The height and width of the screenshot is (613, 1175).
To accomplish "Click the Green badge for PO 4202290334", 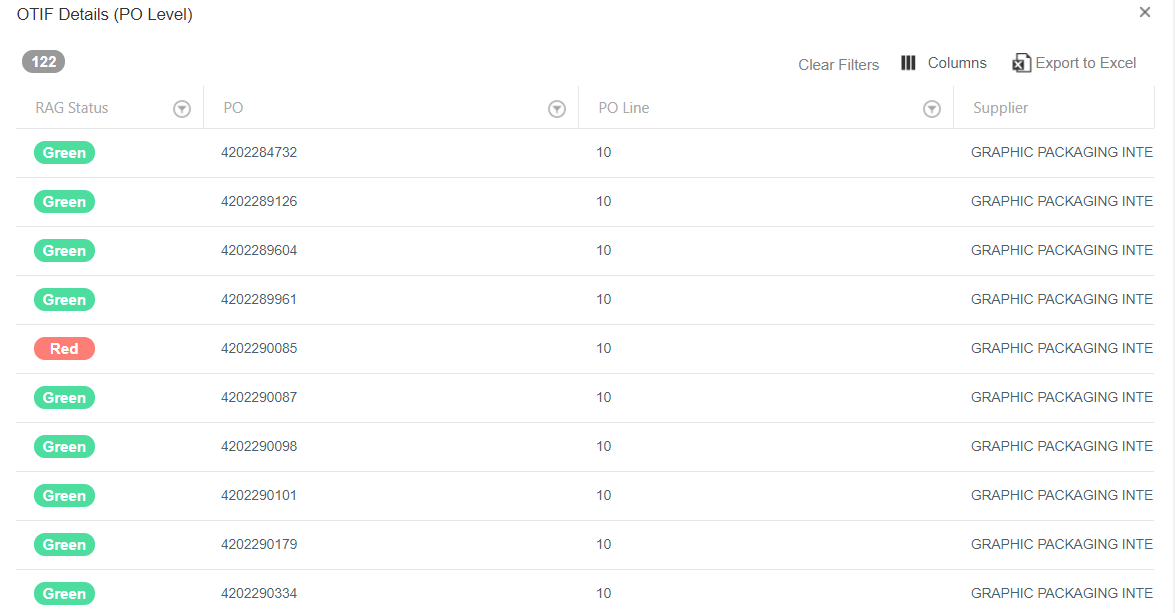I will click(64, 593).
